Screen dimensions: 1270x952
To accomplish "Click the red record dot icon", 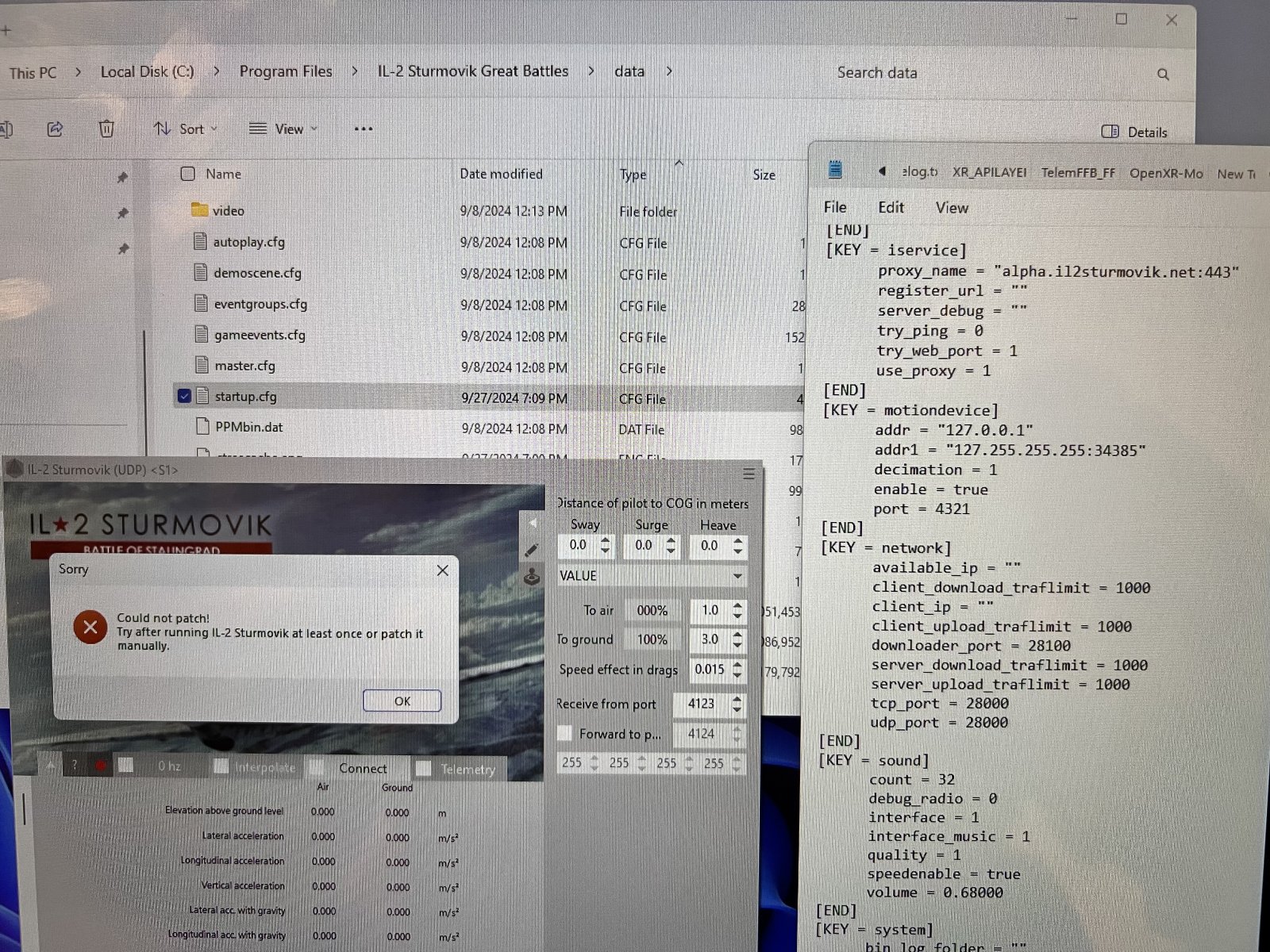I will (x=100, y=766).
